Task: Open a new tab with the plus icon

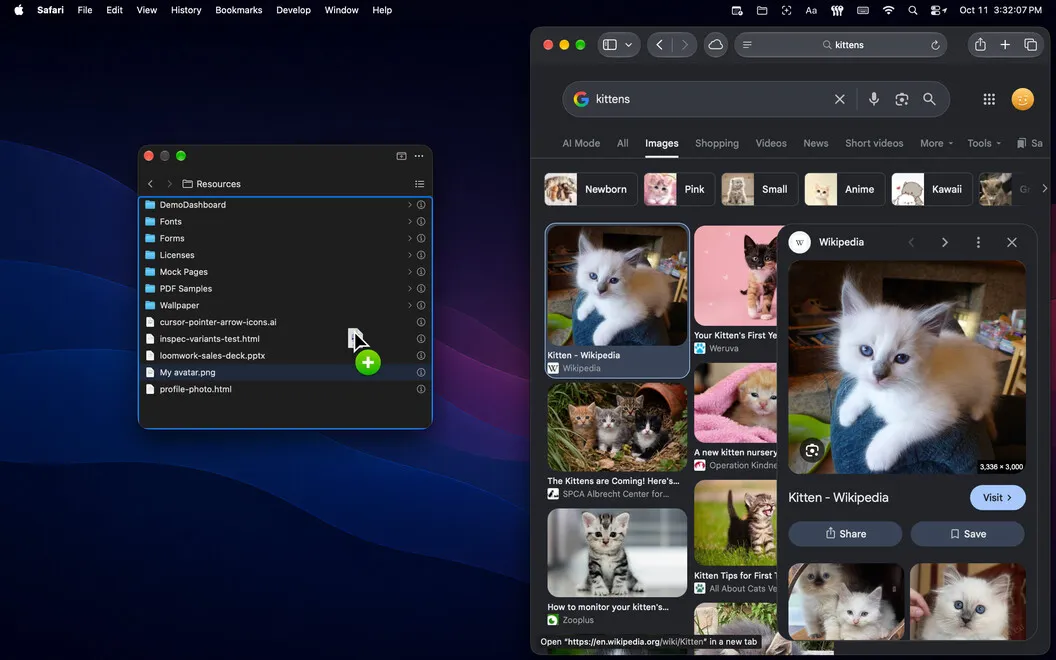Action: coord(1005,44)
